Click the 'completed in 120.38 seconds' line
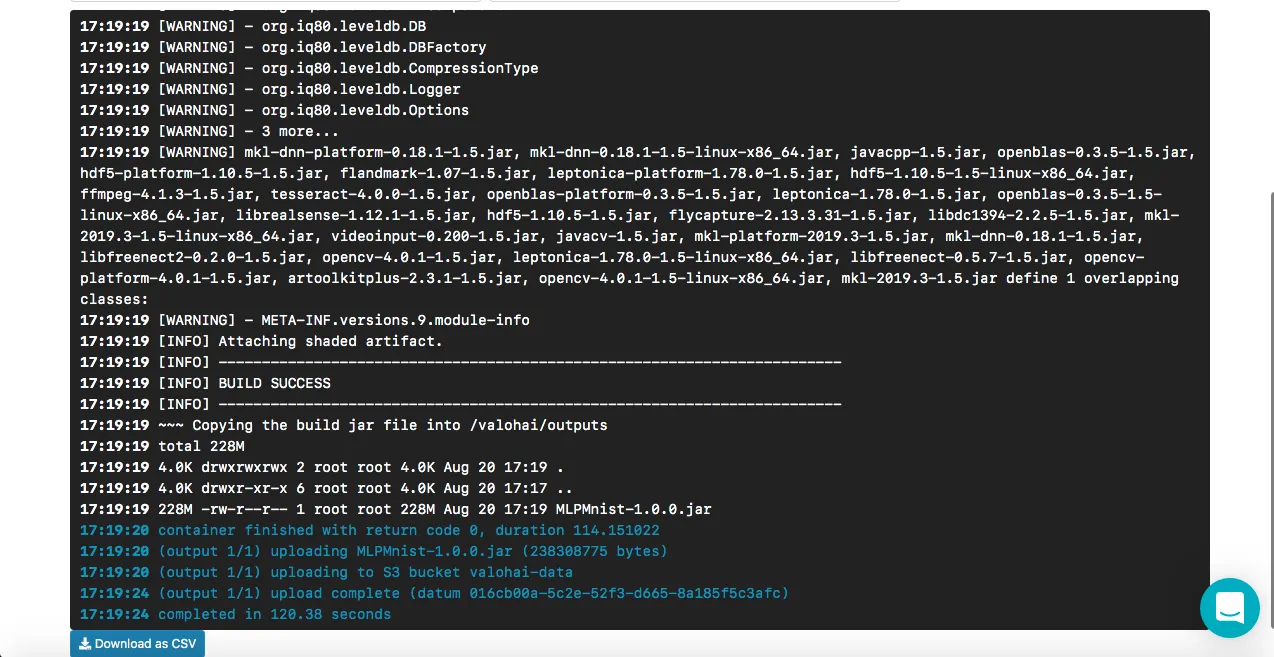 236,614
